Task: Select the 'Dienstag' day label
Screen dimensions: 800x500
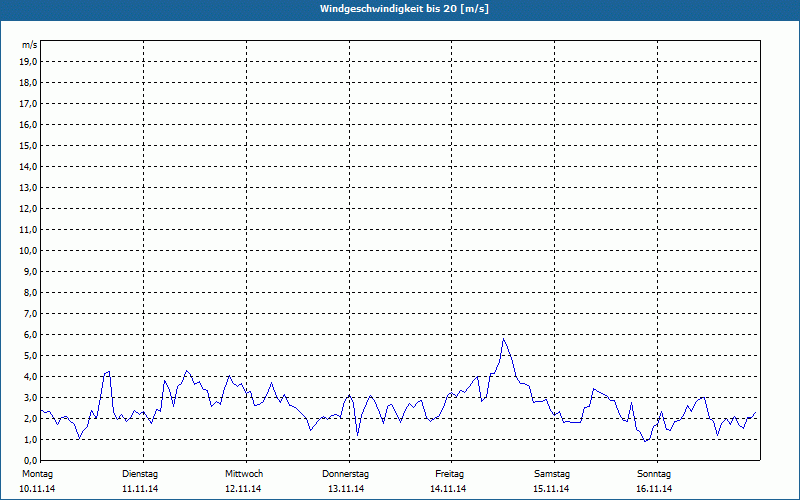Action: pyautogui.click(x=140, y=474)
